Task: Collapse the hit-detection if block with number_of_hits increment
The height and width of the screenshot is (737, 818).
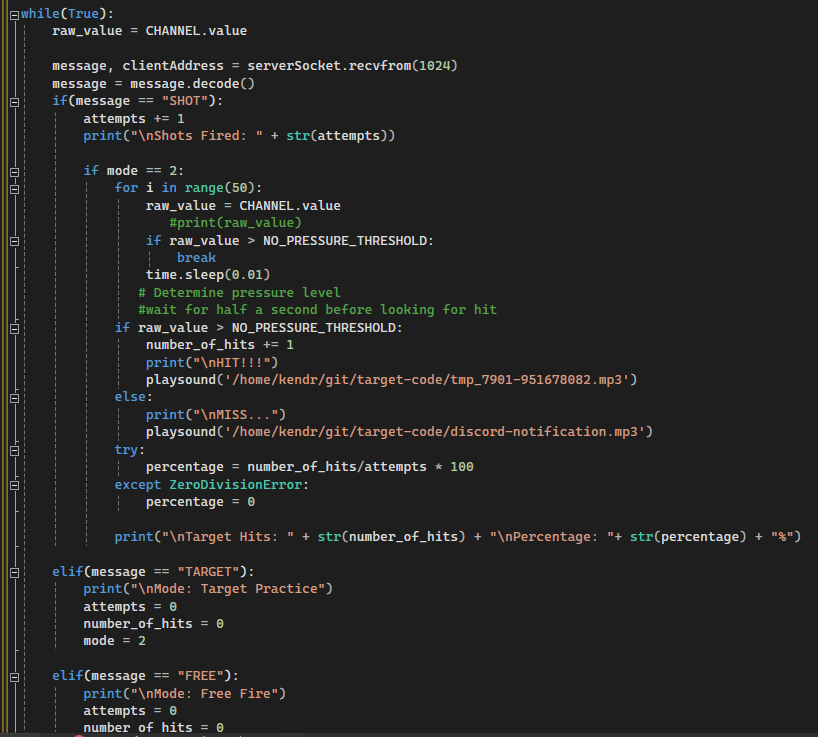Action: [15, 329]
